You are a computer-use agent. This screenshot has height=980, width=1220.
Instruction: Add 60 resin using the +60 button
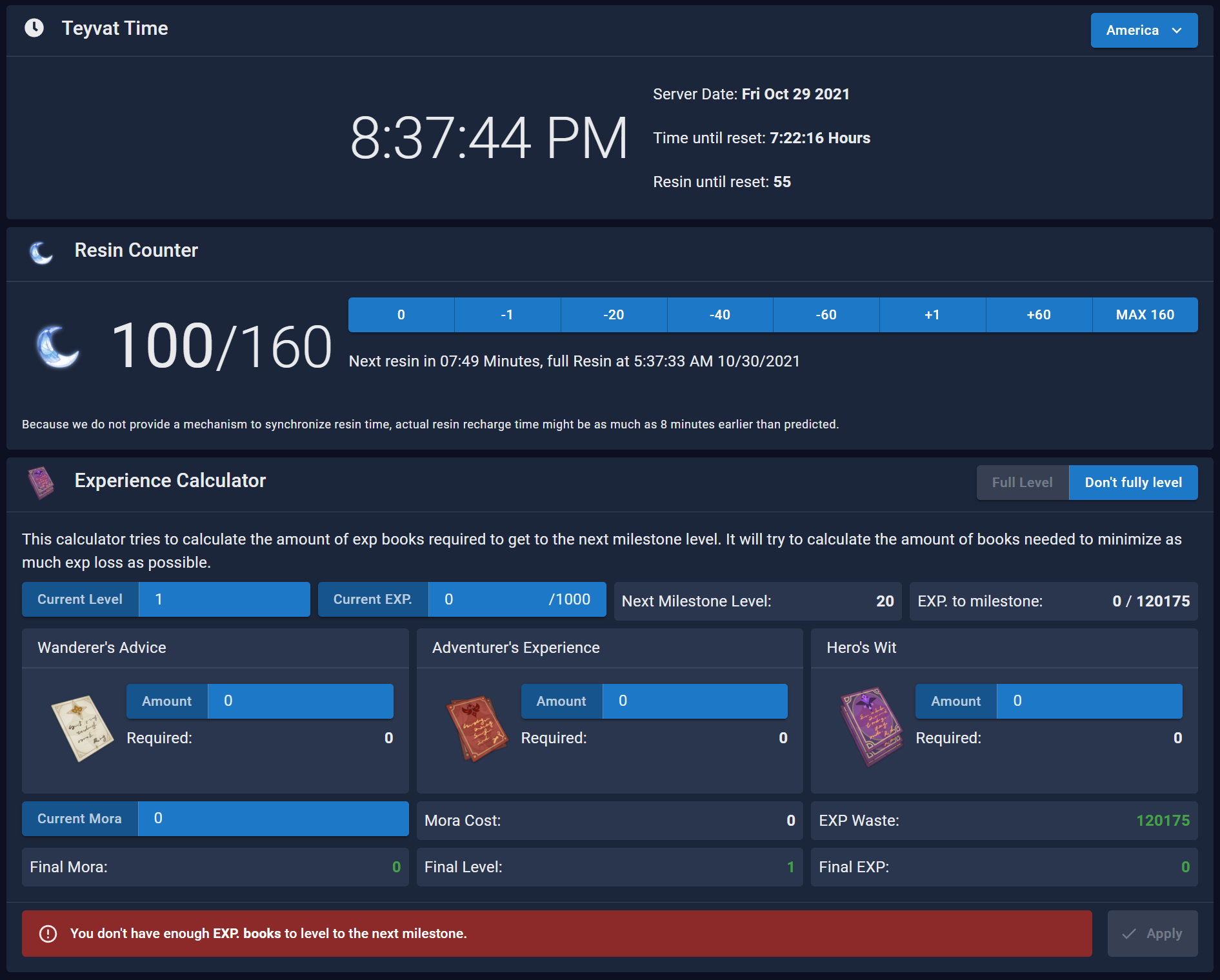(x=1039, y=315)
